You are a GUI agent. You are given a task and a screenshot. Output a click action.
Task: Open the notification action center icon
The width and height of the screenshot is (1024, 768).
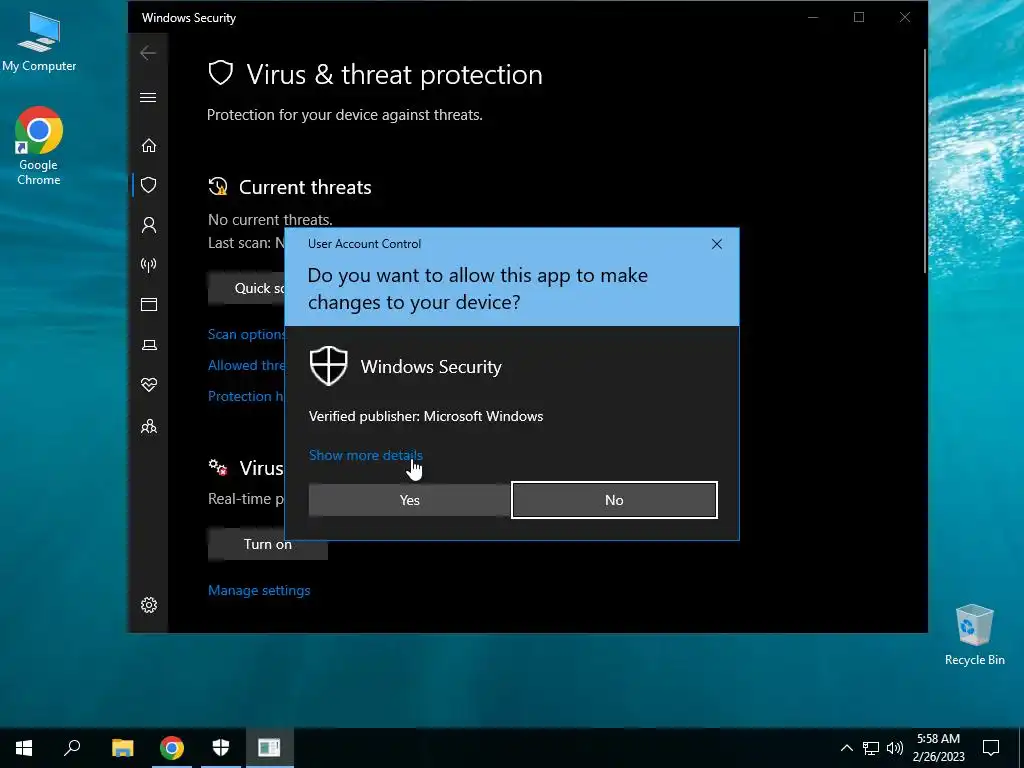tap(991, 748)
